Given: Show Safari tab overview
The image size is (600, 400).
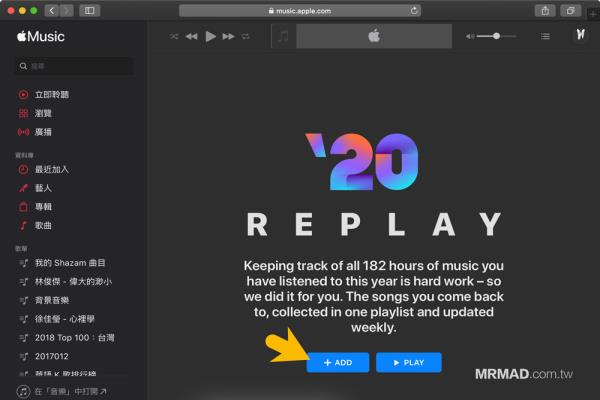Looking at the screenshot, I should 571,11.
